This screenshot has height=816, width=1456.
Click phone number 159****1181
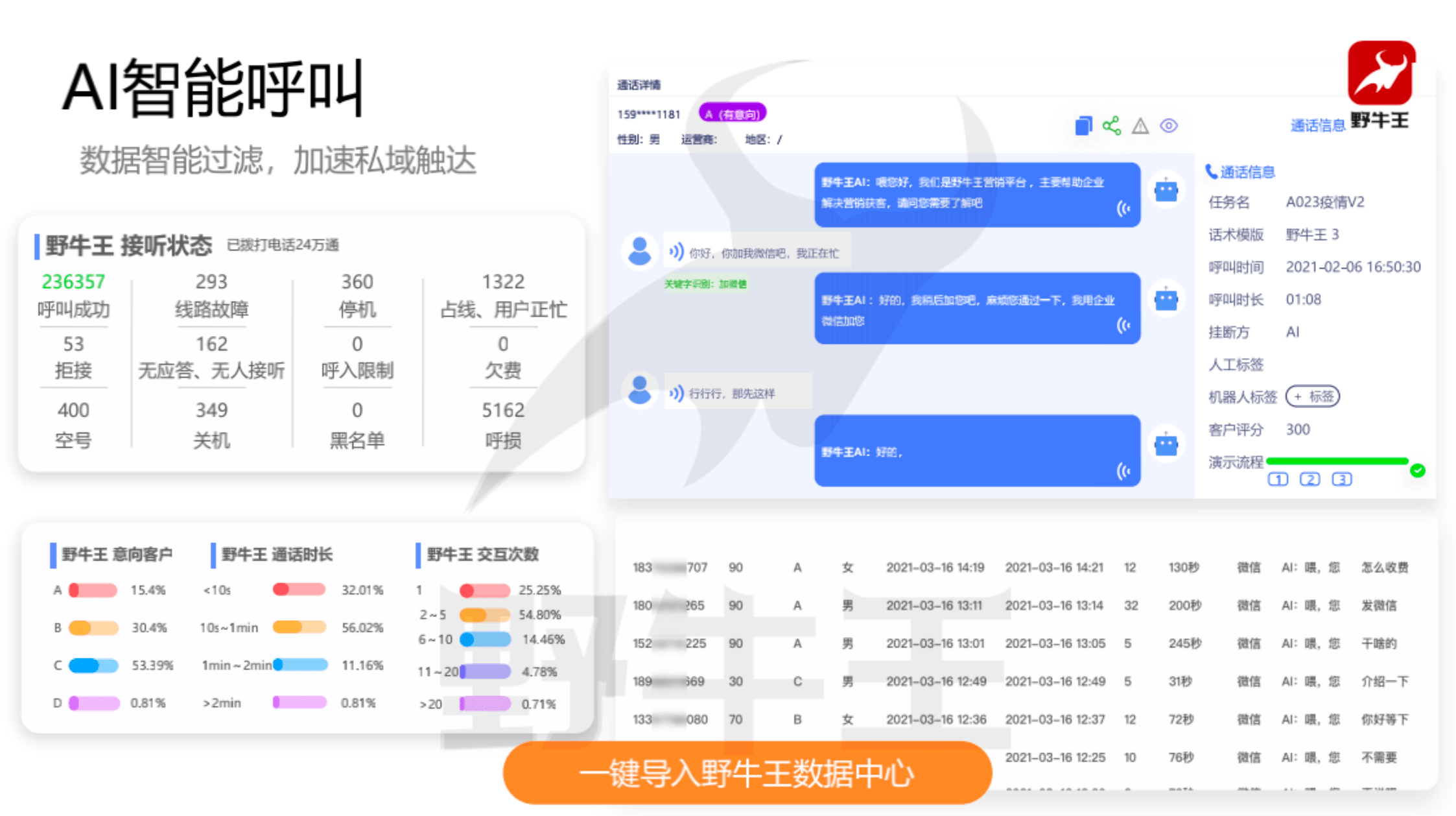click(648, 115)
